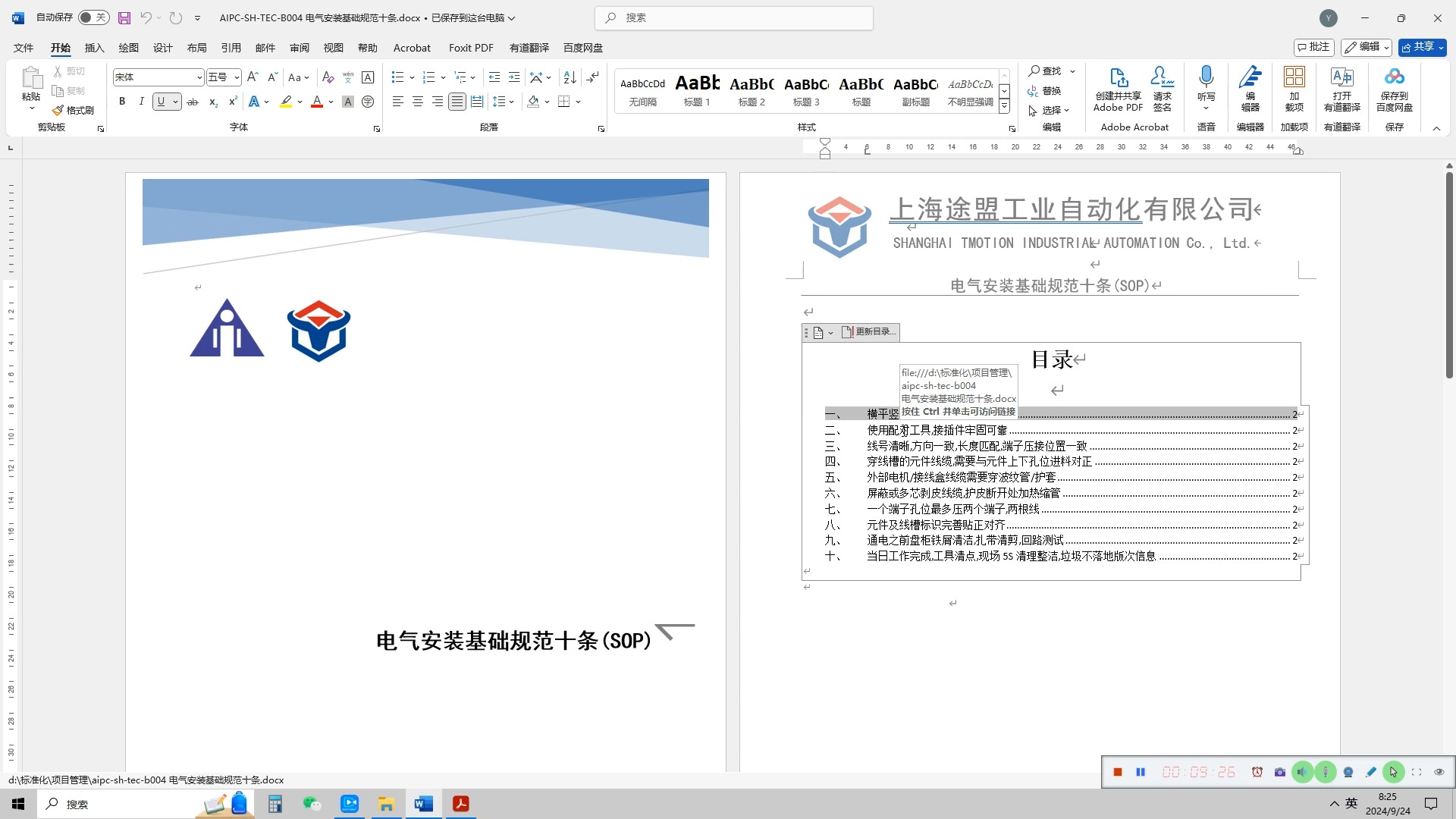Switch to the 布局 (Layout) tab

coord(196,48)
